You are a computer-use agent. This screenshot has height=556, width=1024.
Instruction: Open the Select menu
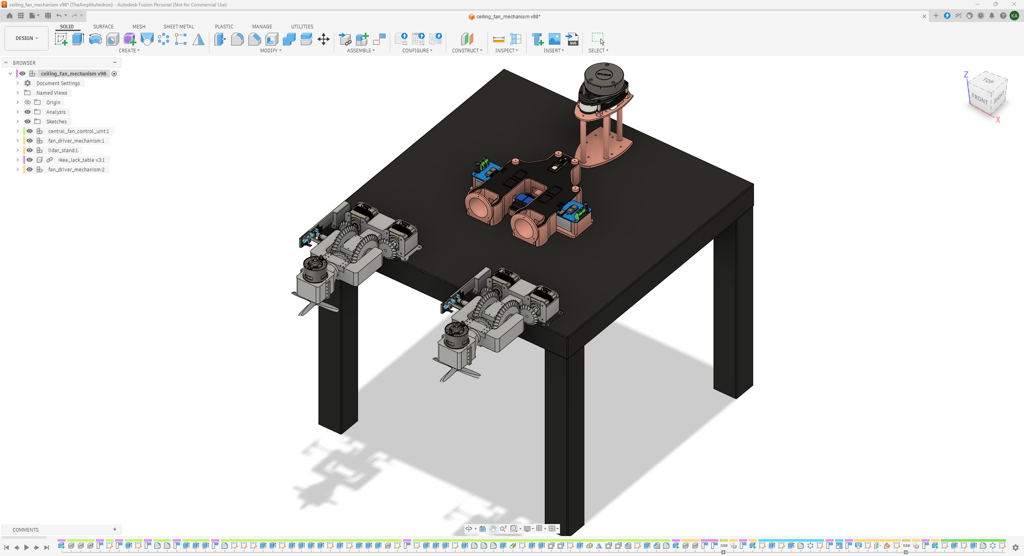tap(598, 50)
